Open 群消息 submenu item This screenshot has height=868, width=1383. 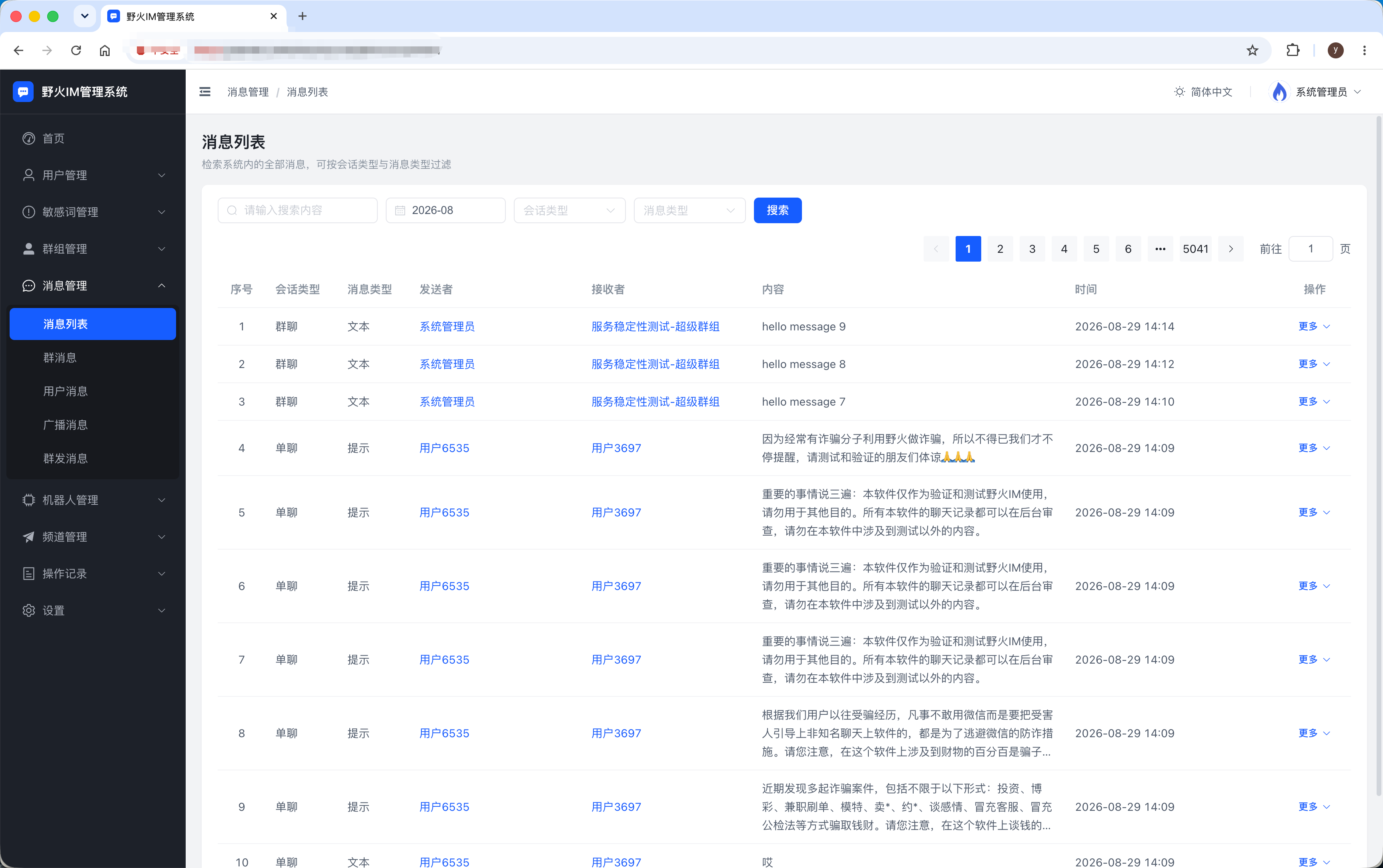[x=92, y=358]
